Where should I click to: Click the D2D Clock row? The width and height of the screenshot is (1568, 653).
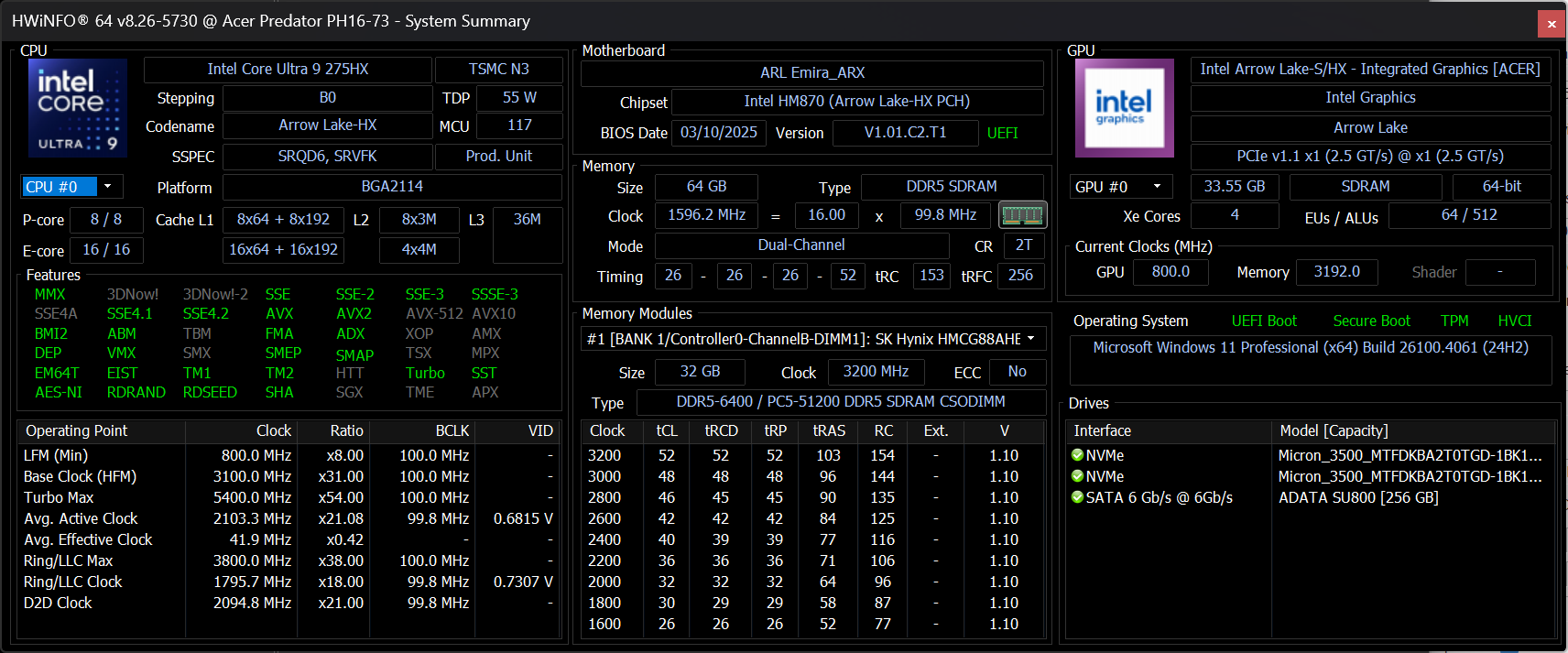click(289, 603)
